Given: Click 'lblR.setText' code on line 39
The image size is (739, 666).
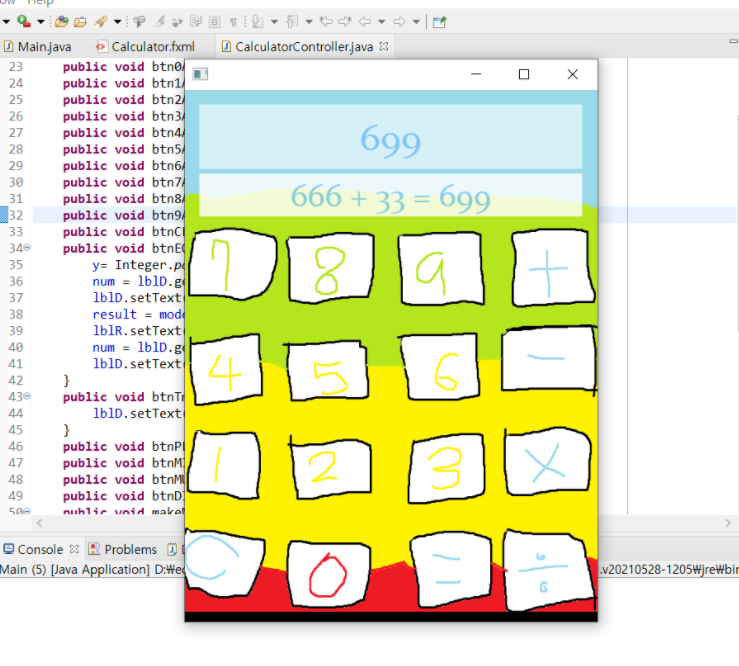Looking at the screenshot, I should click(x=137, y=330).
